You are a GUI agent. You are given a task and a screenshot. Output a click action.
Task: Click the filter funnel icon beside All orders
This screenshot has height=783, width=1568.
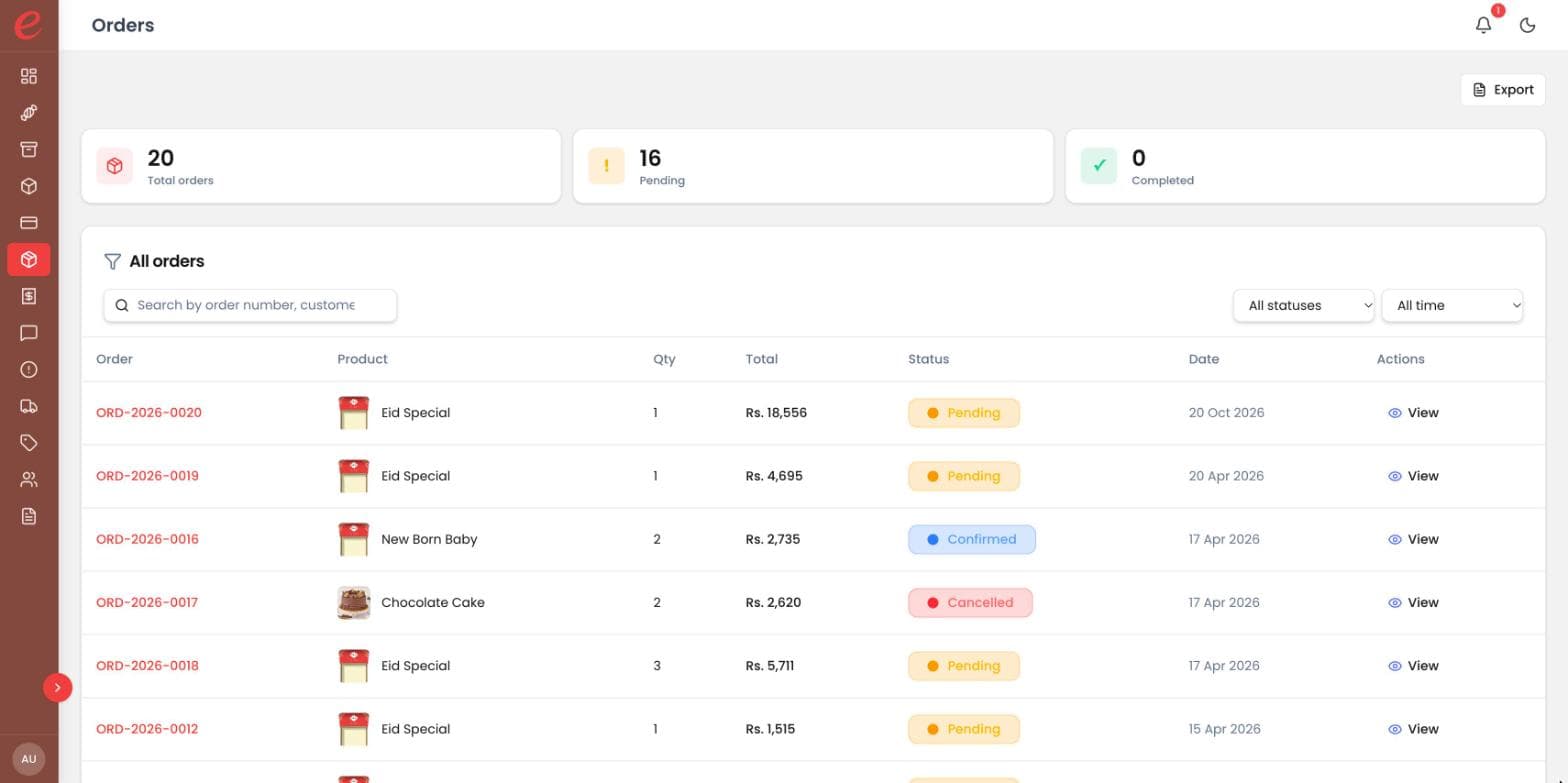(112, 261)
